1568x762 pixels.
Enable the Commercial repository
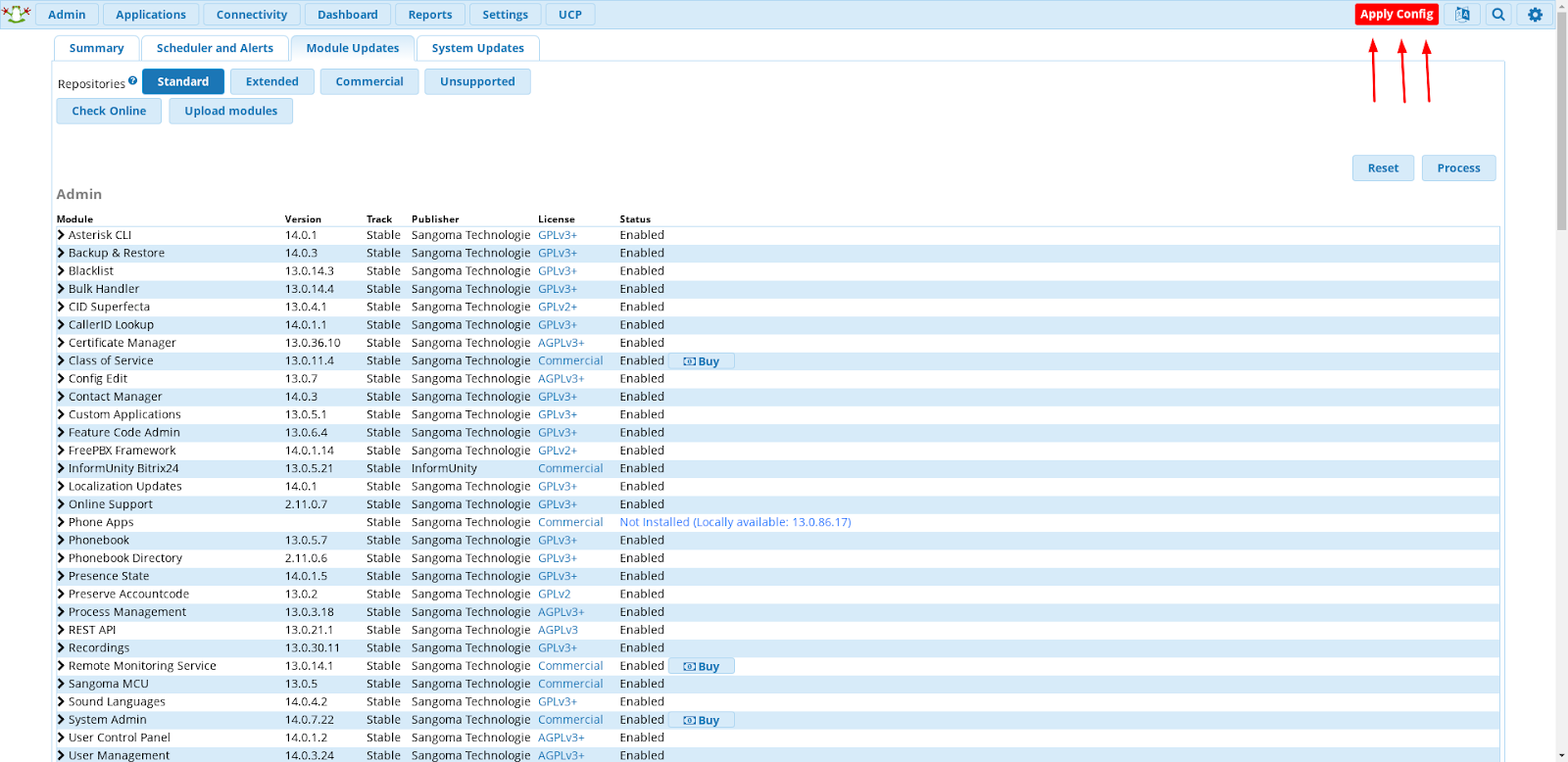tap(369, 81)
